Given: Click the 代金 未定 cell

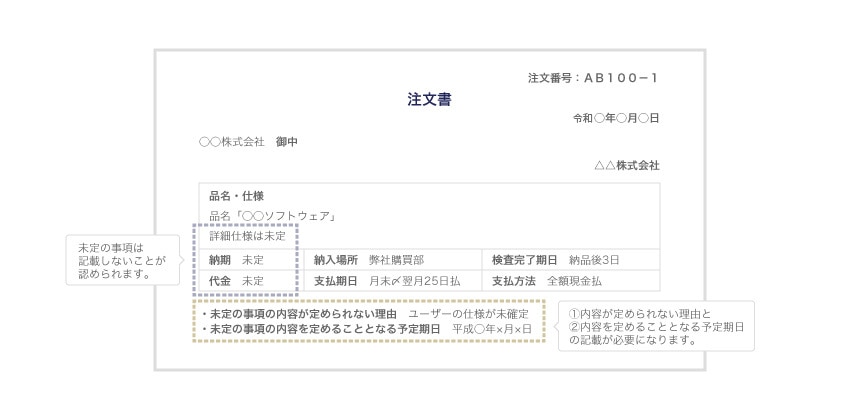Looking at the screenshot, I should point(236,281).
